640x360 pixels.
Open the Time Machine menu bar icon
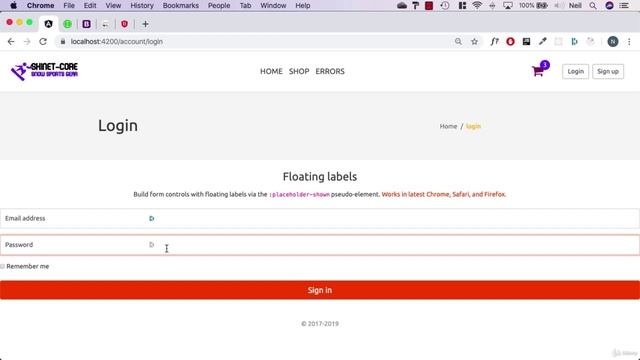(445, 6)
